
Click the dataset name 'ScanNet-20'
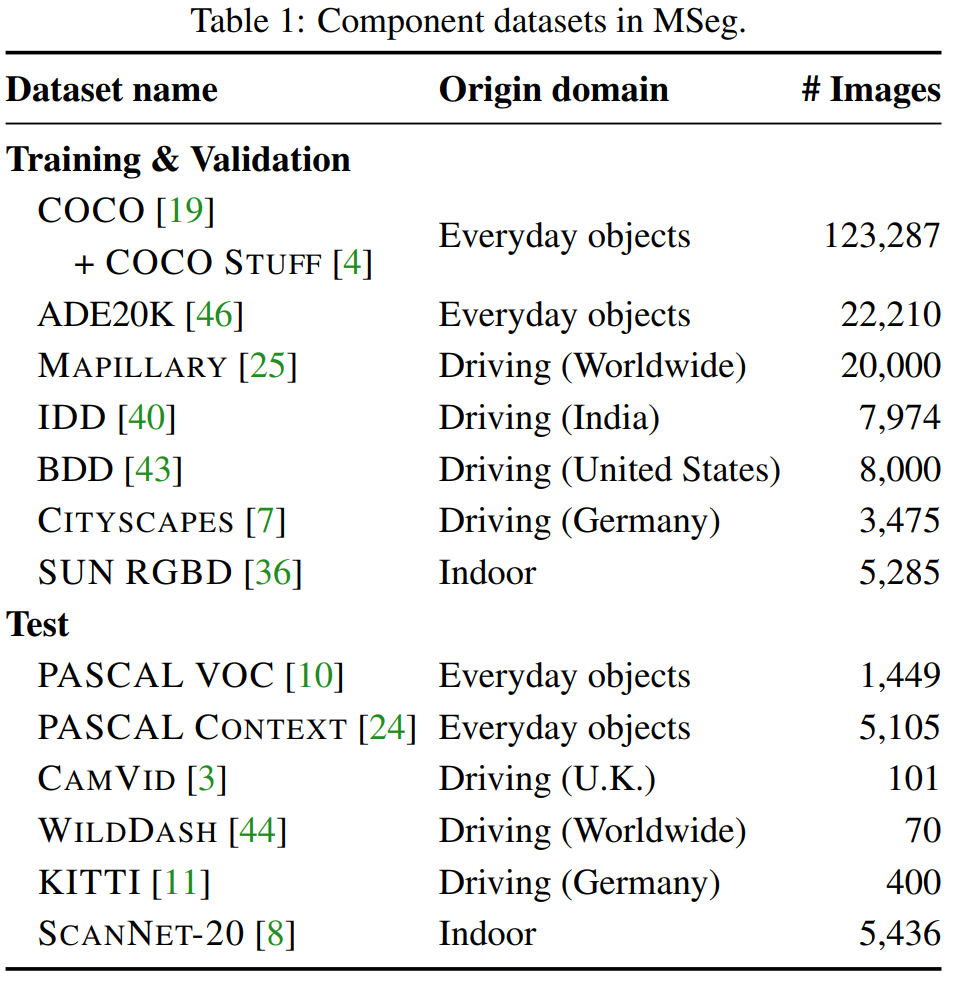tap(141, 933)
